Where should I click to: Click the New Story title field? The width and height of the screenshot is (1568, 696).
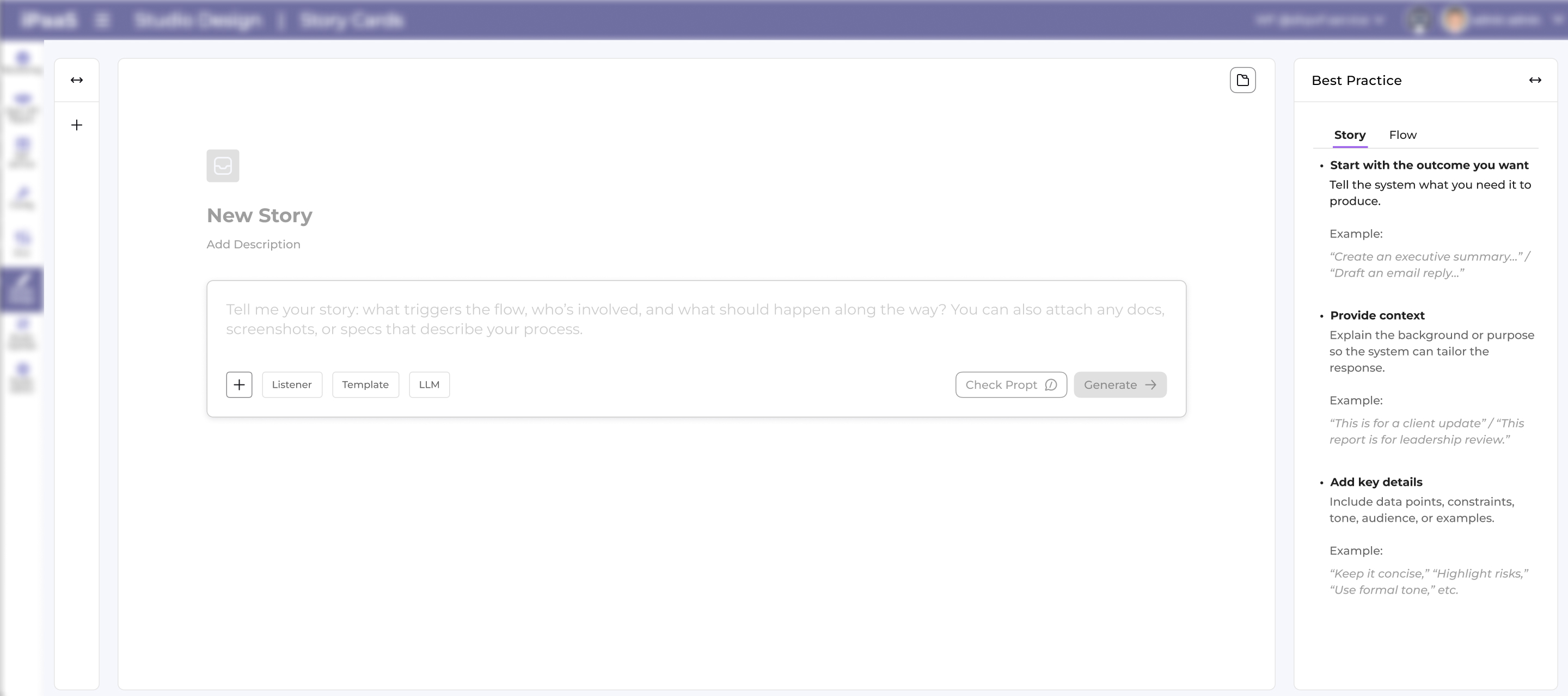(x=259, y=216)
